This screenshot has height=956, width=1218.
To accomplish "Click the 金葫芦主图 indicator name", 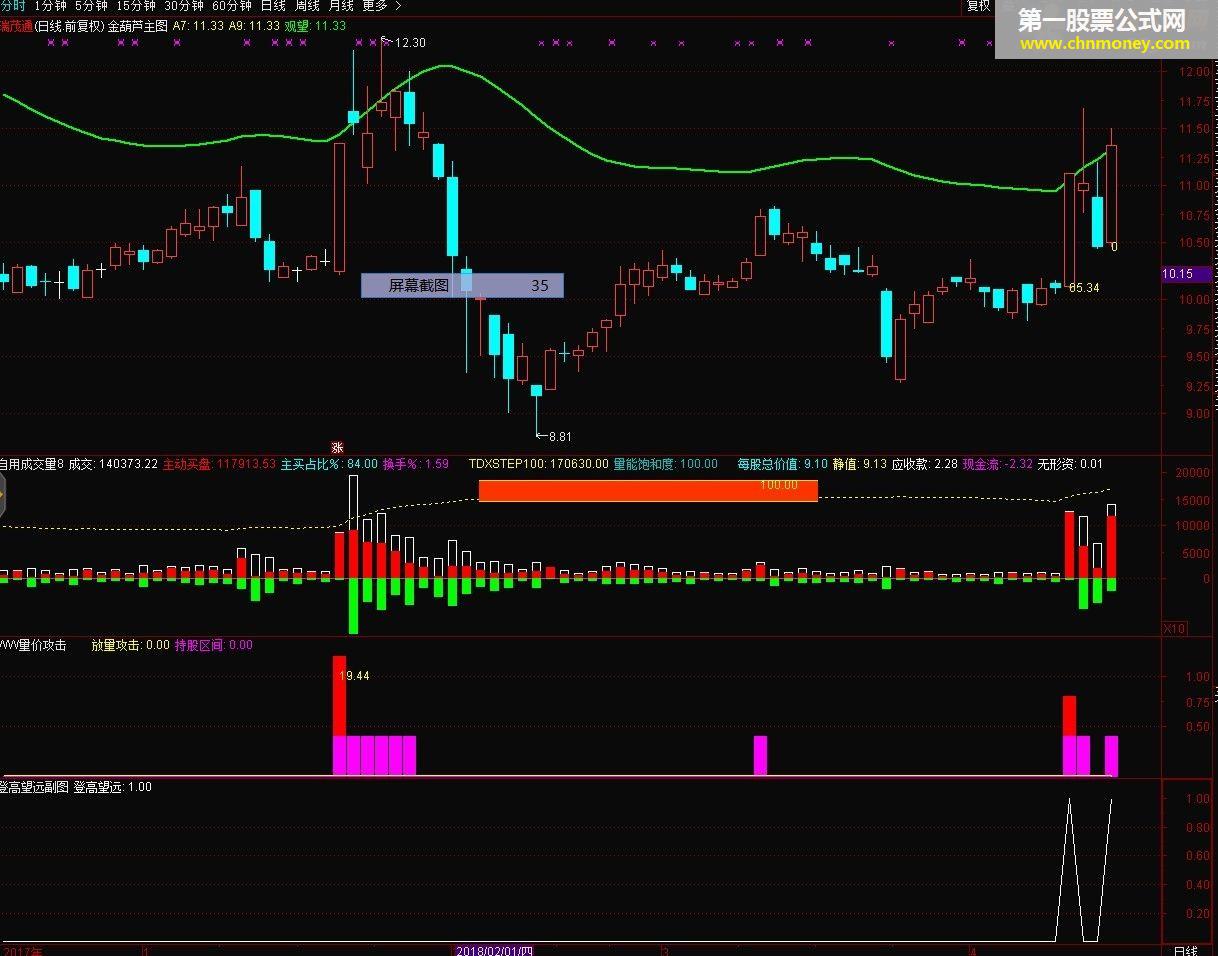I will 138,26.
